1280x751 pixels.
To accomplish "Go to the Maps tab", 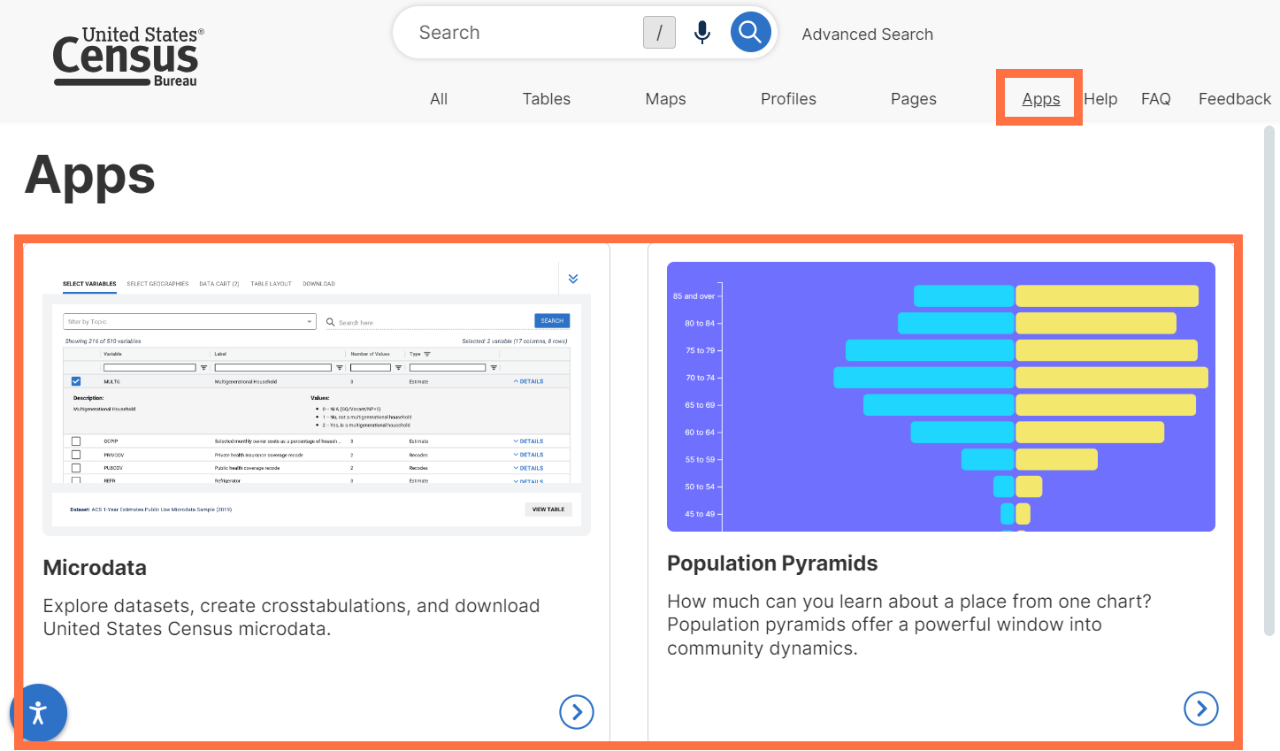I will (x=665, y=99).
